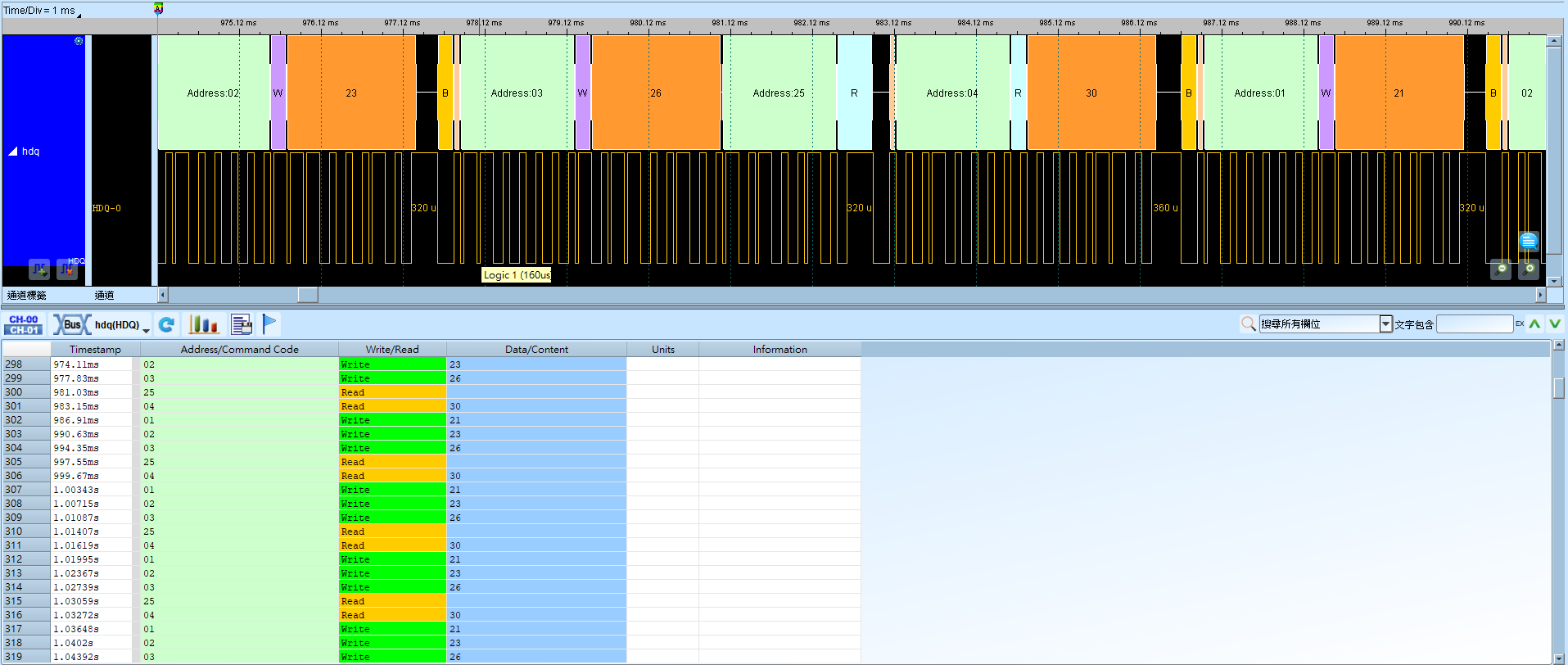Viewport: 1568px width, 665px height.
Task: Click the Write/Read column header
Action: [392, 350]
